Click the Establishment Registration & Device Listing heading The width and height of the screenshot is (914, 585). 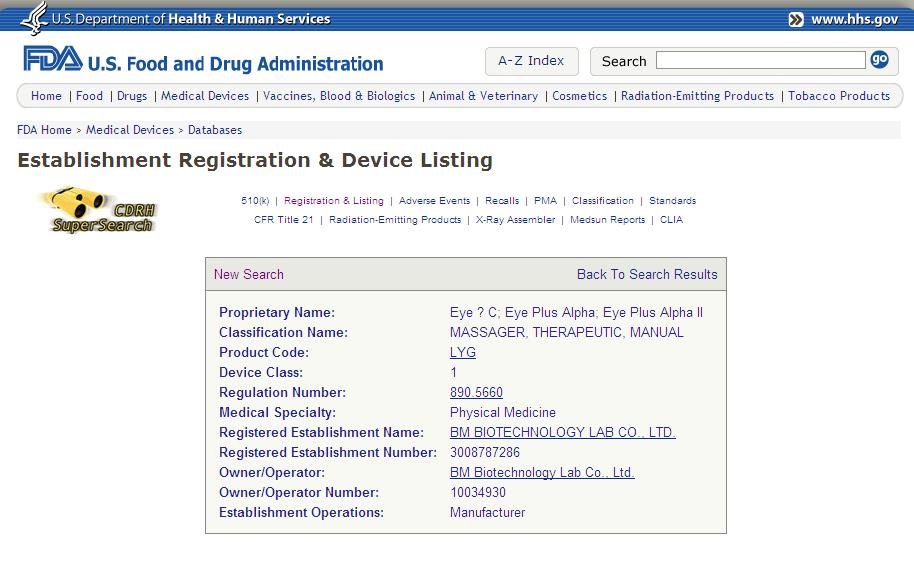(255, 160)
